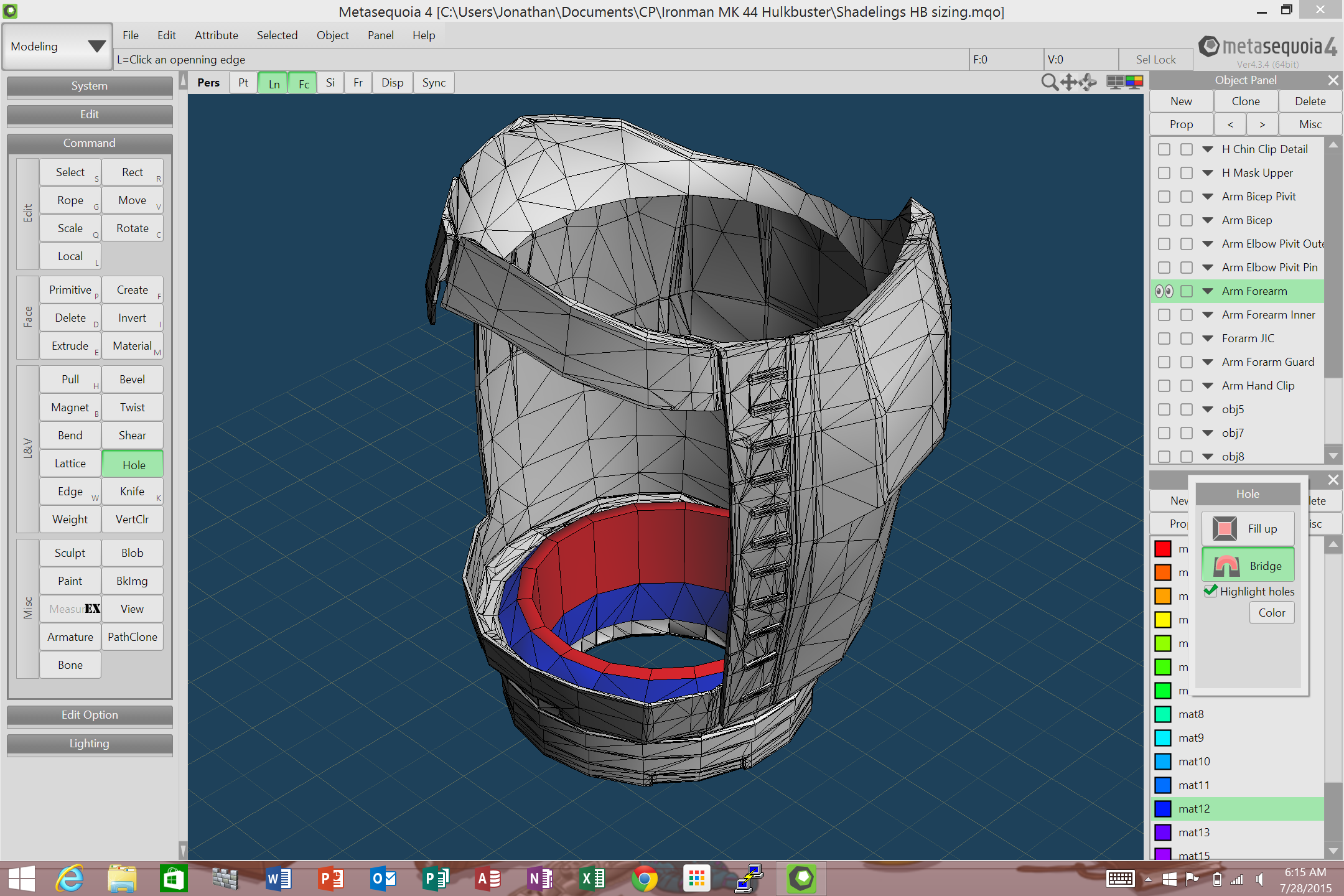1344x896 pixels.
Task: Toggle lock box of Arm Bicep
Action: click(1187, 220)
